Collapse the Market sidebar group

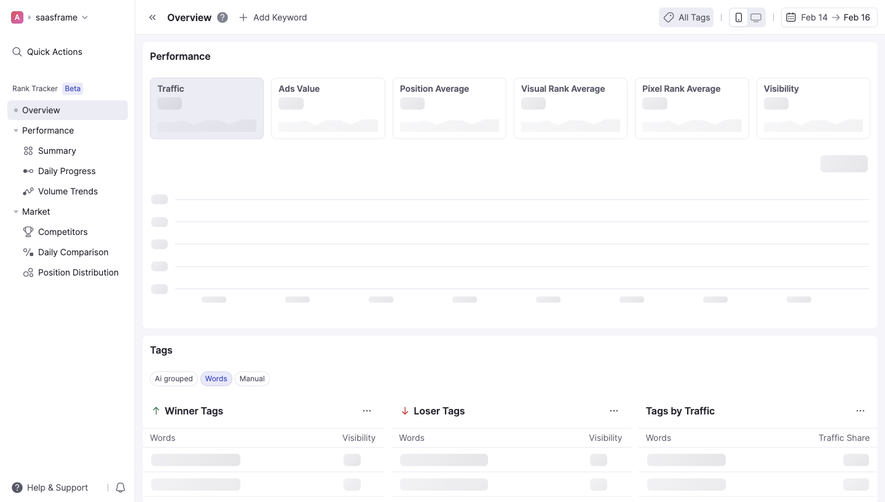click(x=16, y=212)
